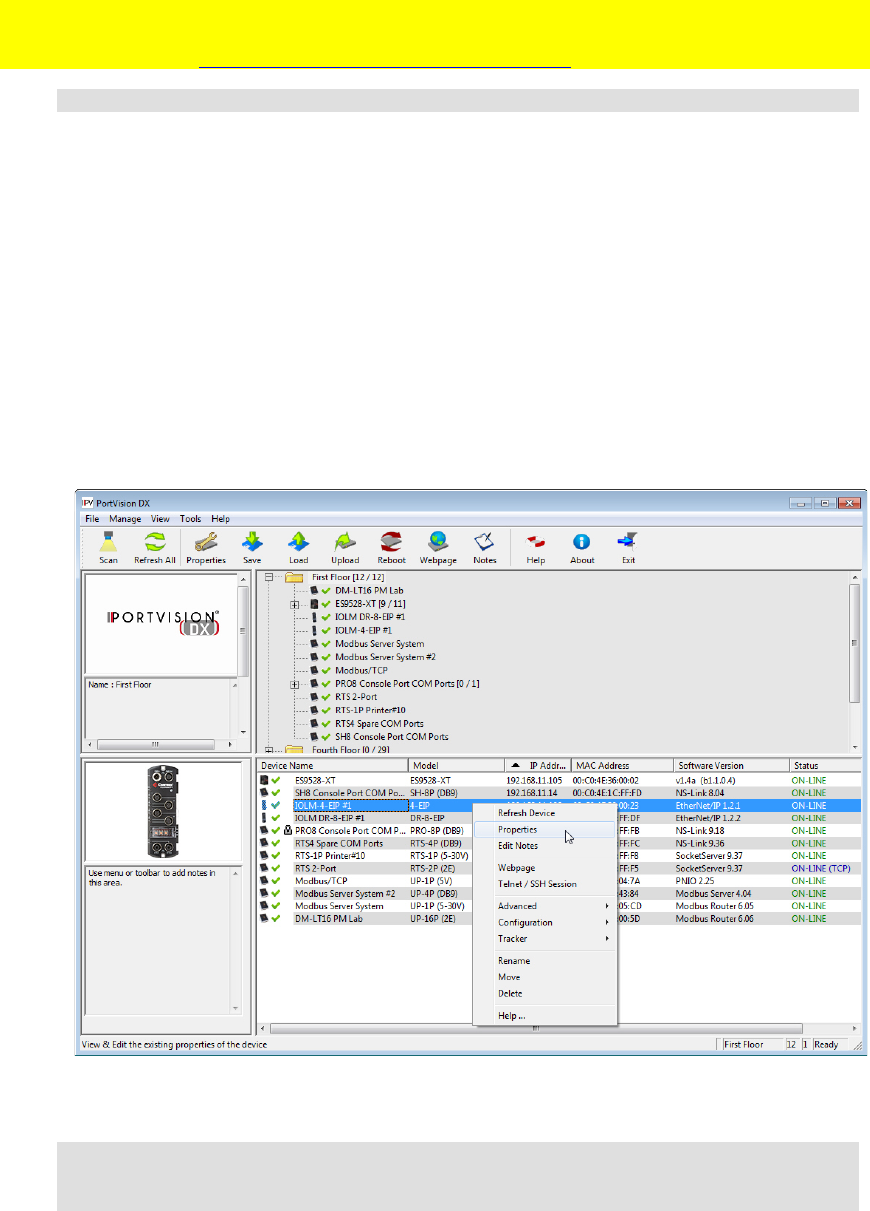Viewport: 870px width, 1211px height.
Task: Expand the Tracker submenu
Action: 545,939
